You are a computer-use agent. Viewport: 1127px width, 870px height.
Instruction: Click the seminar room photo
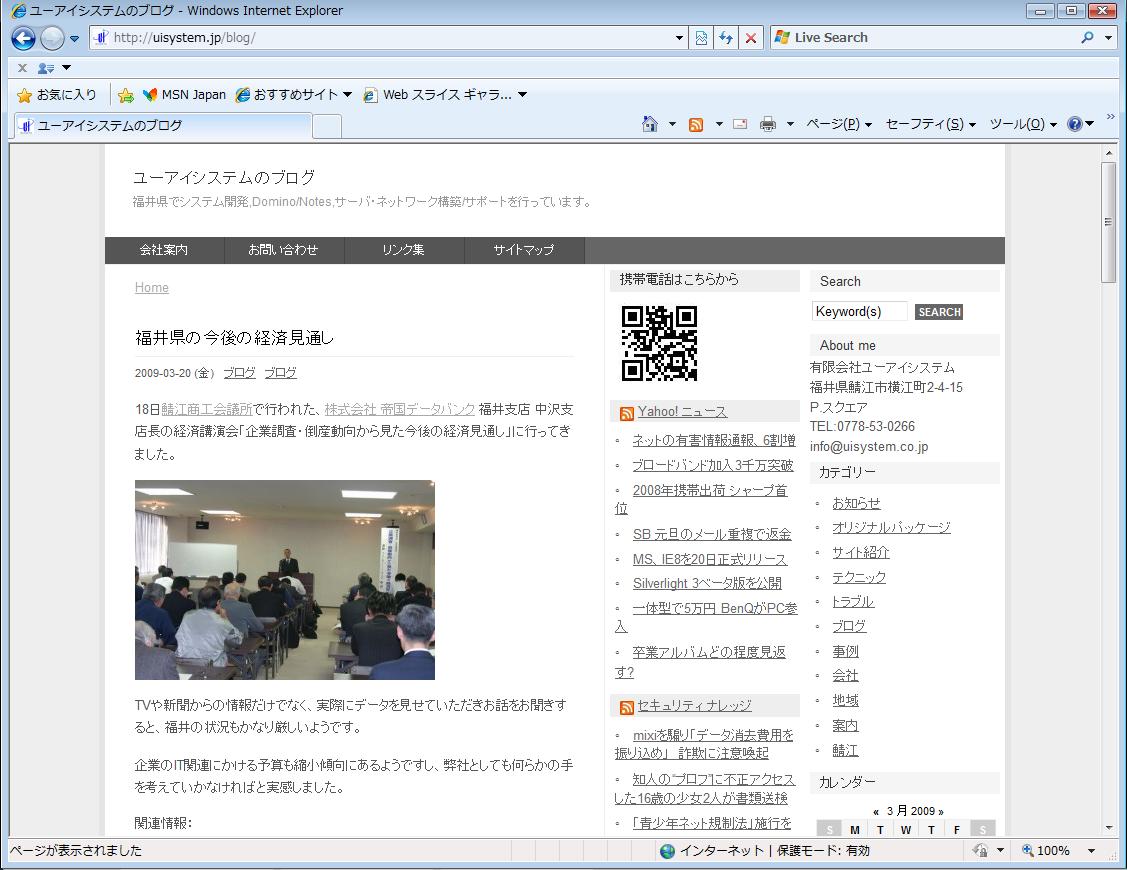click(x=285, y=580)
